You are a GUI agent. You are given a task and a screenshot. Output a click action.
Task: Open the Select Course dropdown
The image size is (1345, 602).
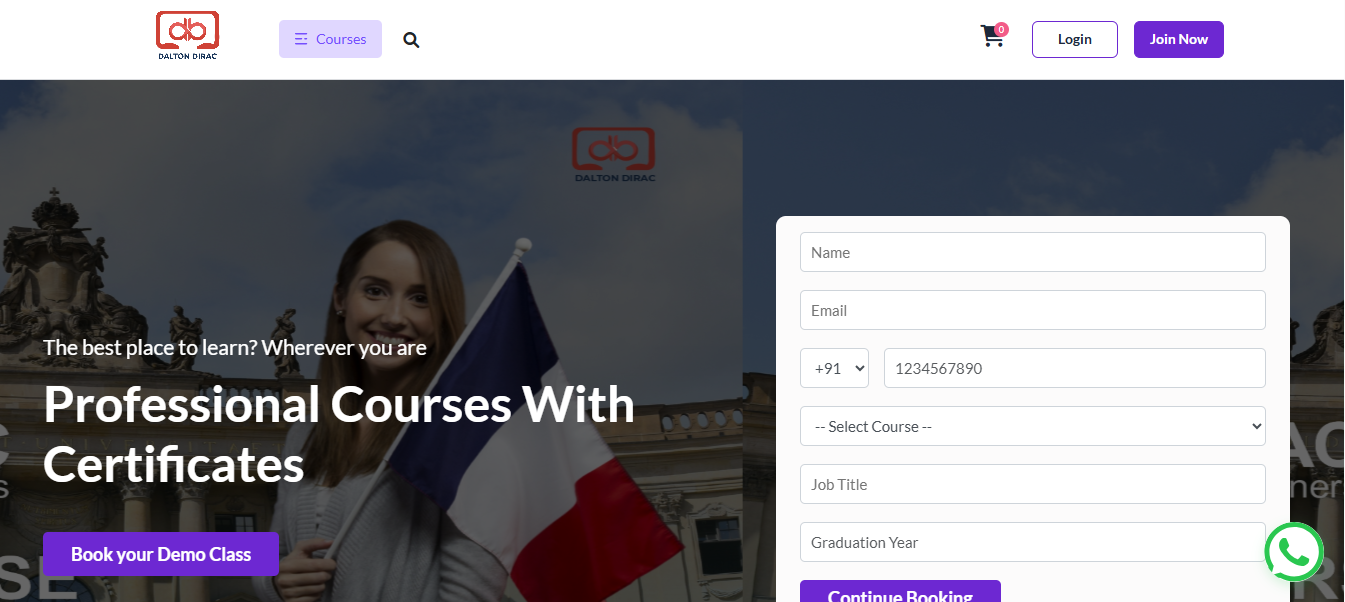1032,426
